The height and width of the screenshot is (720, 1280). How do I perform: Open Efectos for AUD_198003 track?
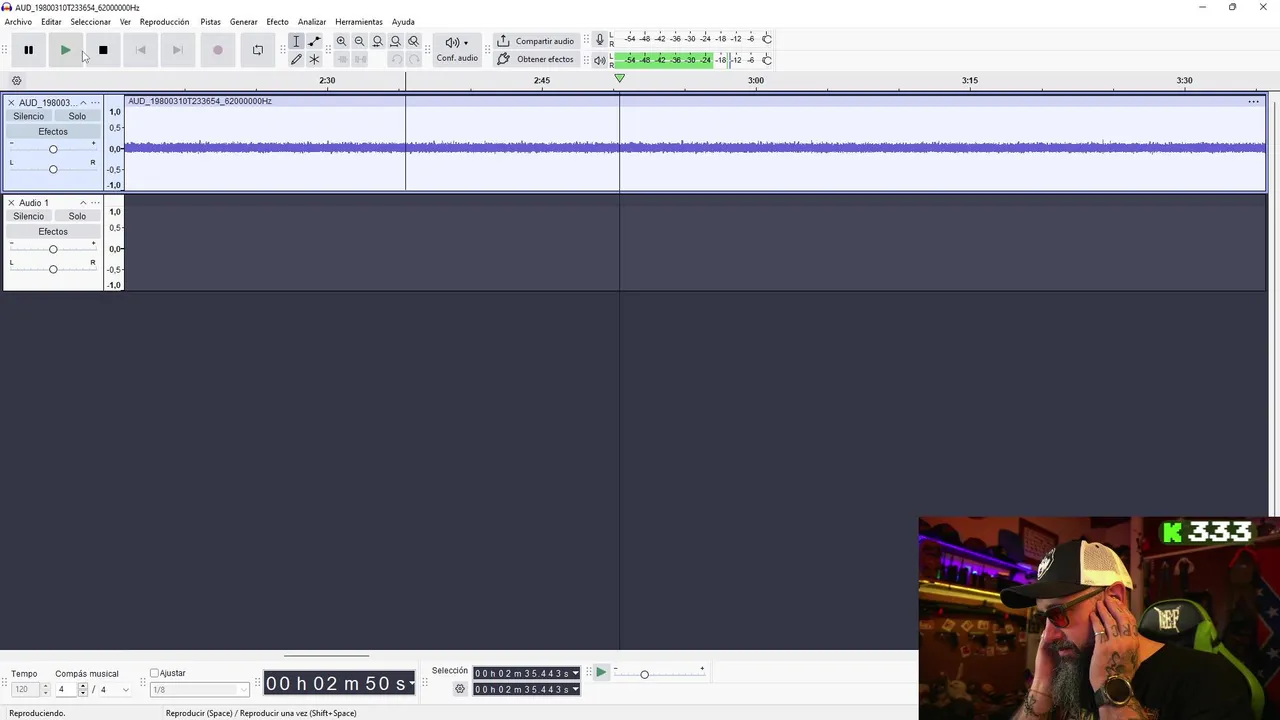pos(53,132)
